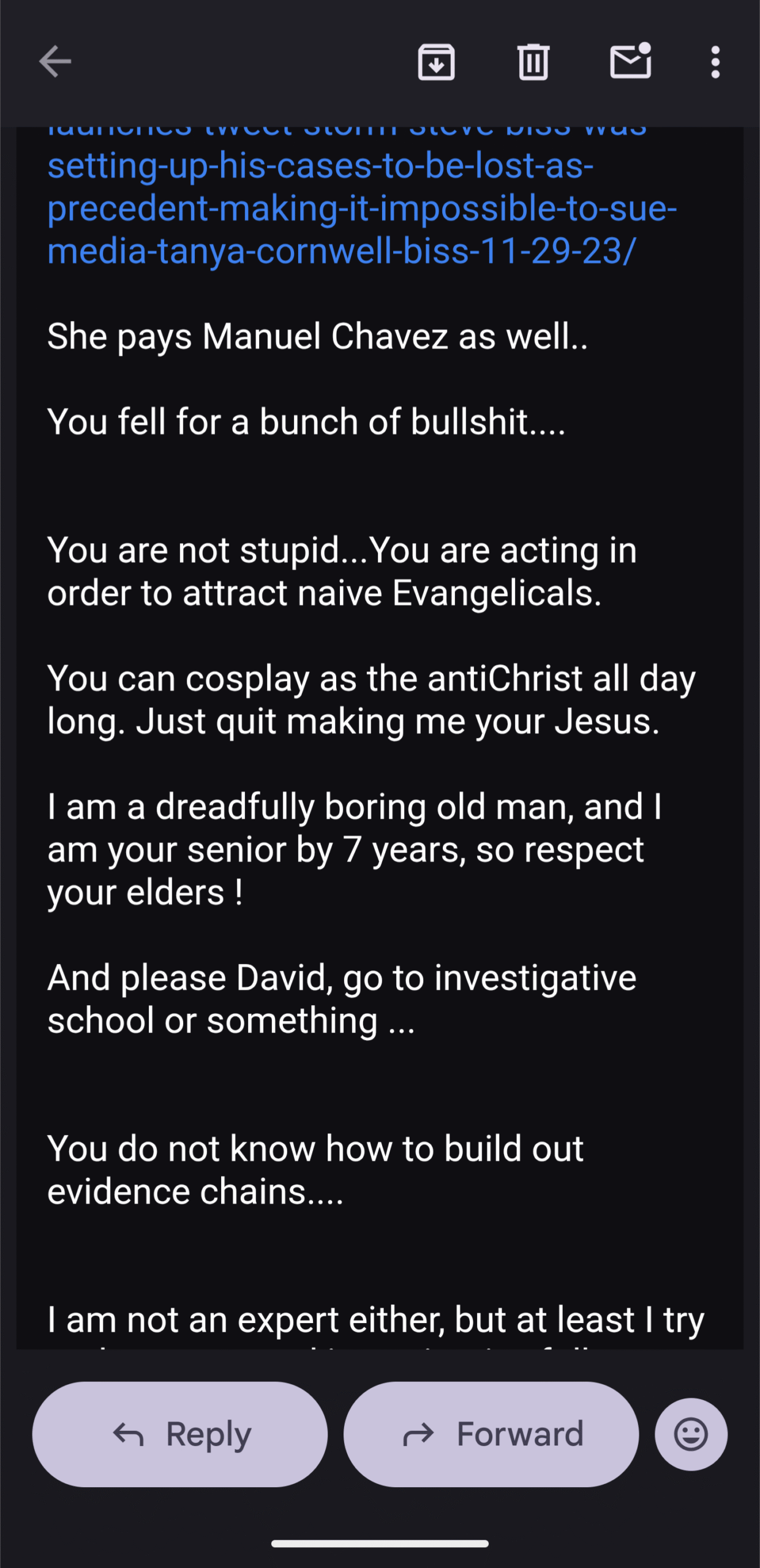Mark the email as unread
Image resolution: width=760 pixels, height=1568 pixels.
tap(630, 62)
